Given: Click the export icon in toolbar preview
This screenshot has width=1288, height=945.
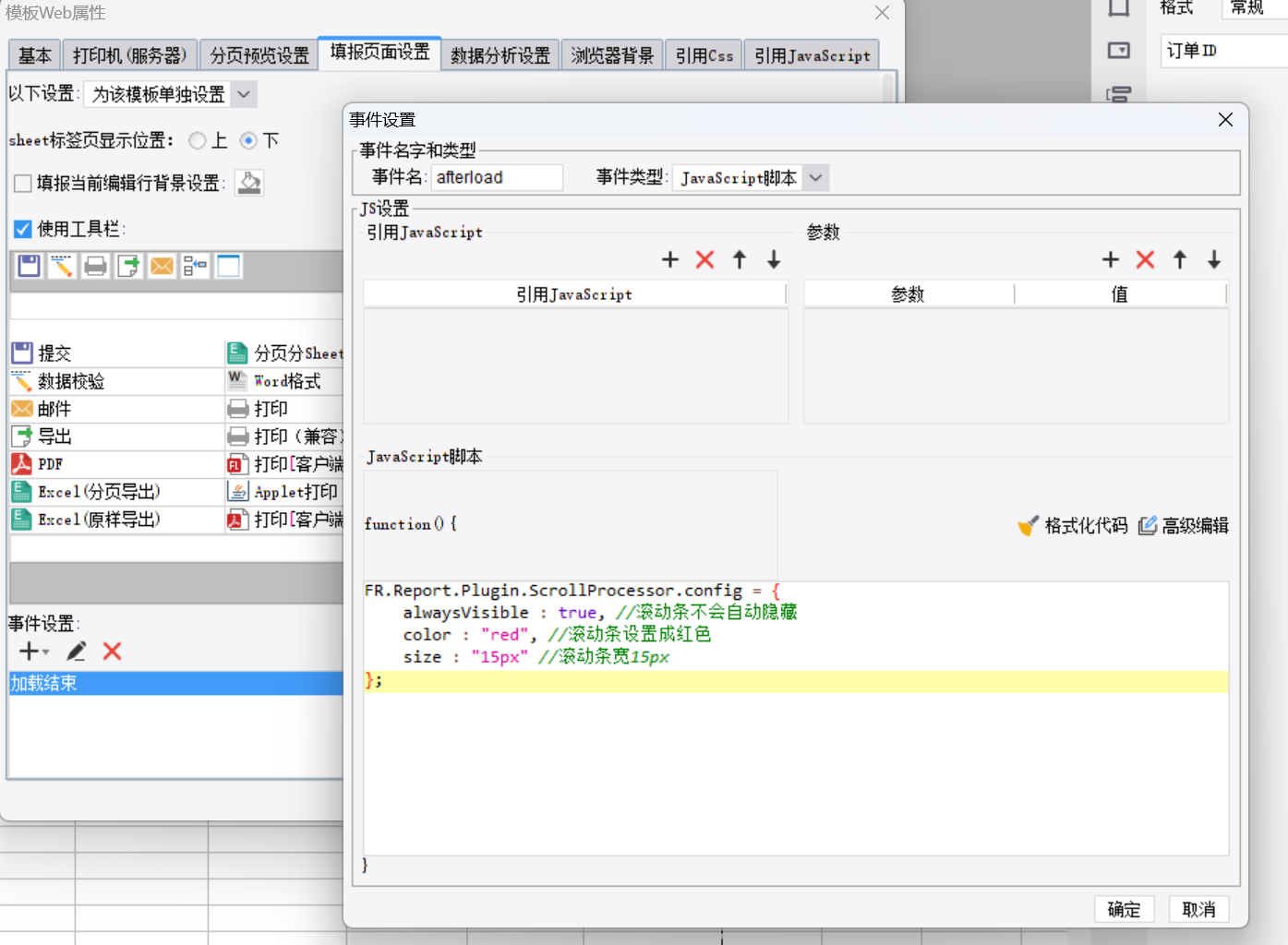Looking at the screenshot, I should (x=128, y=266).
